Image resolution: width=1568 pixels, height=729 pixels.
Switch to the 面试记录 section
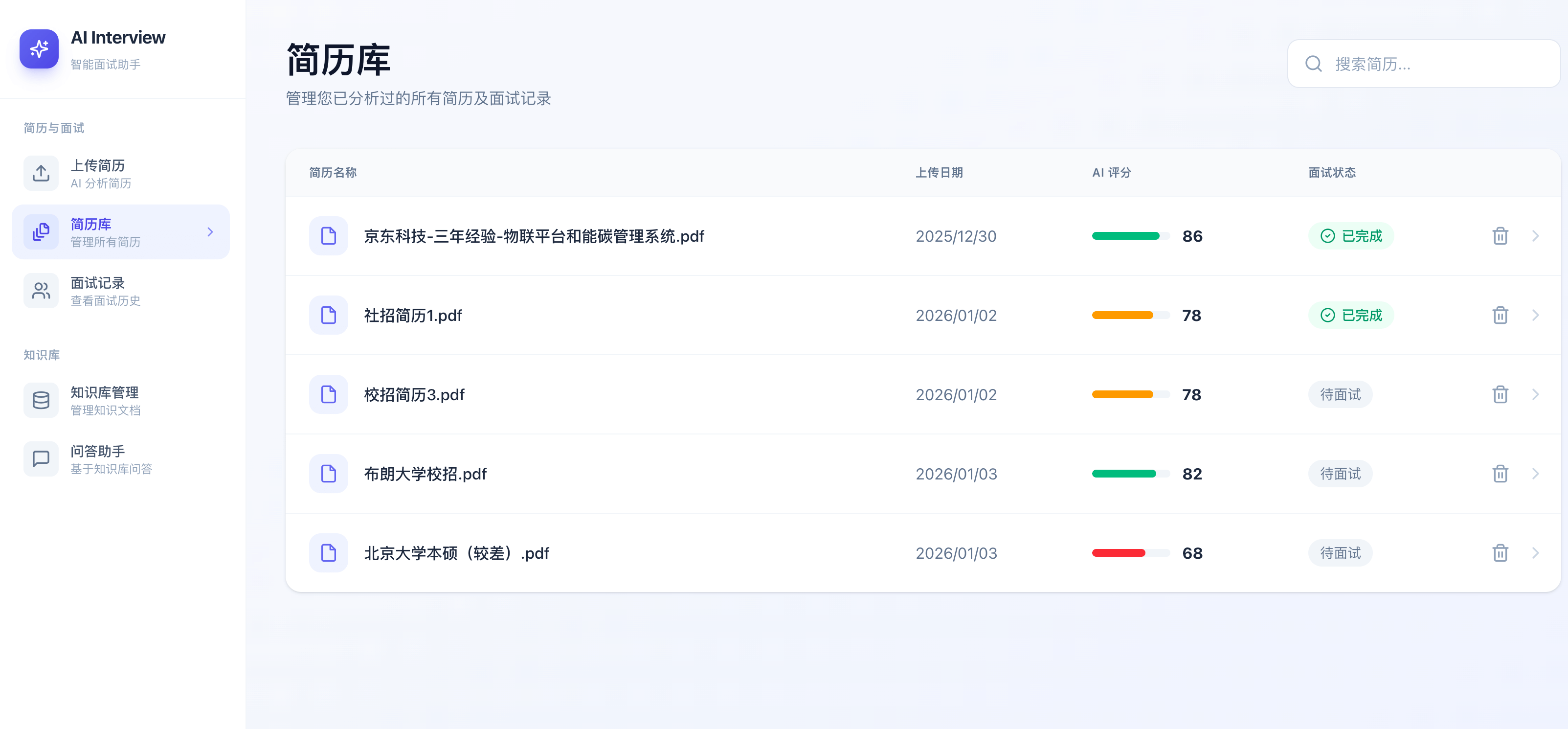(97, 291)
